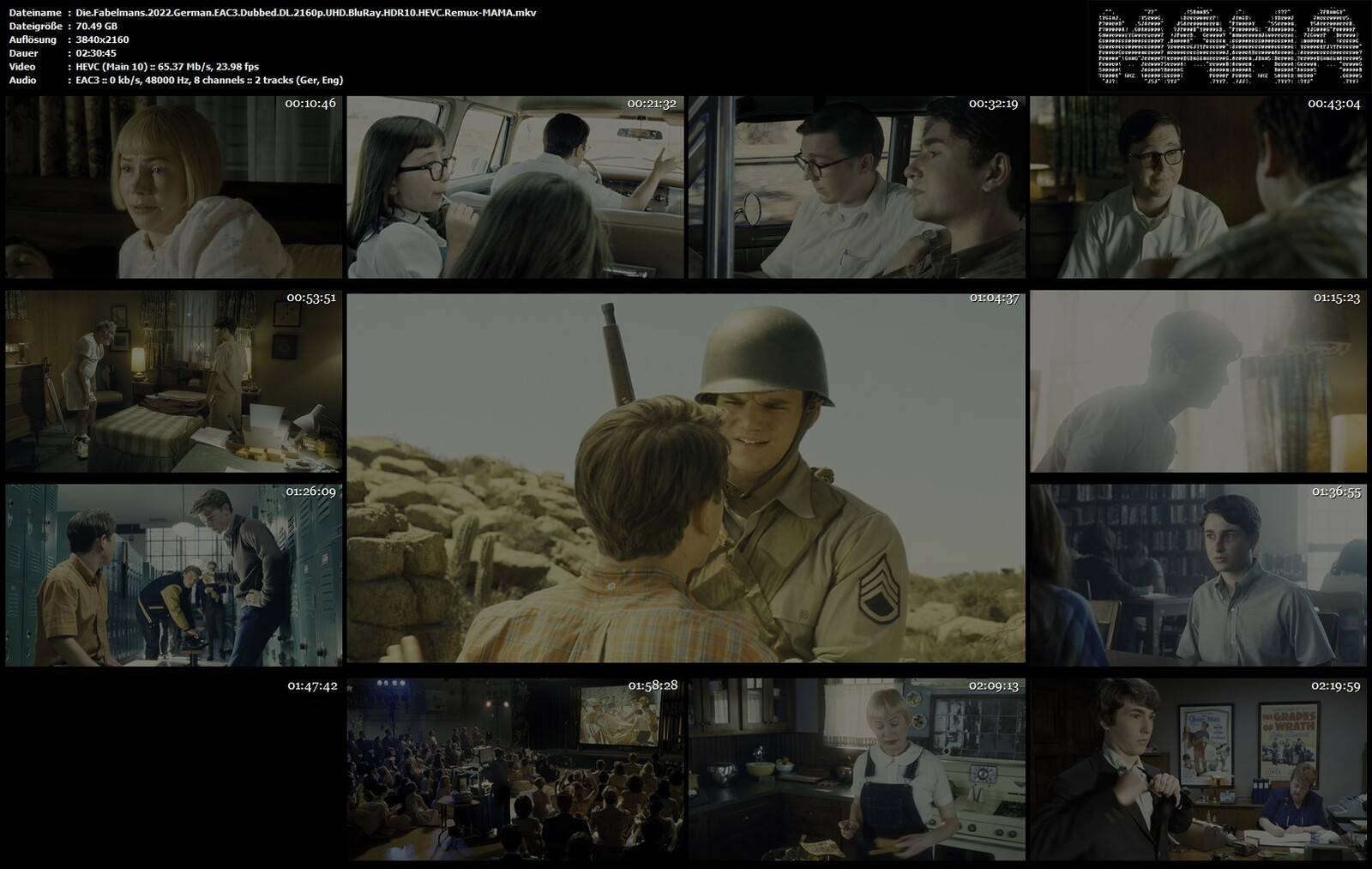Select the hazy frame thumbnail stamped 01:15:23
Image resolution: width=1372 pixels, height=869 pixels.
1198,381
